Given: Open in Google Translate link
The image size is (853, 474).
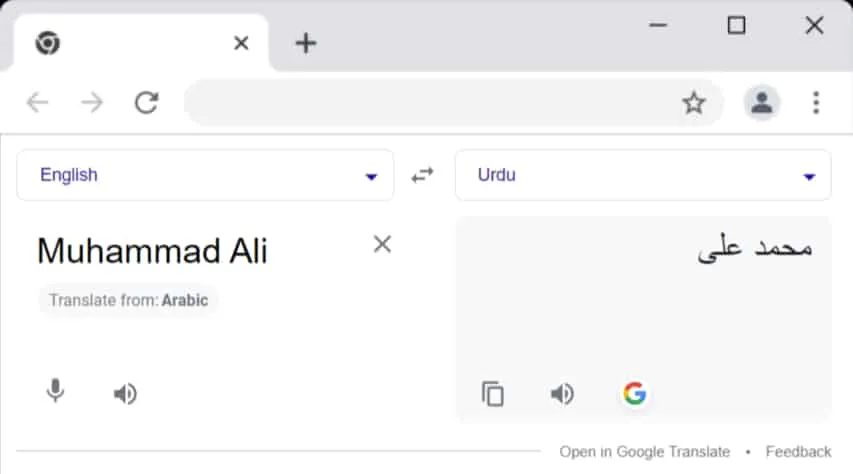Looking at the screenshot, I should pyautogui.click(x=645, y=452).
